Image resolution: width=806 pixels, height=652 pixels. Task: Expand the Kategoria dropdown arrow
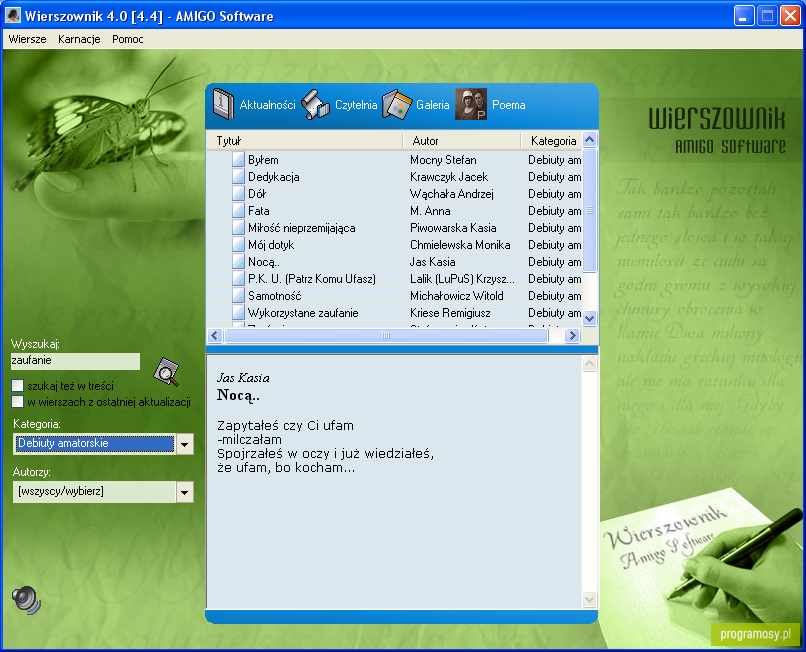185,444
